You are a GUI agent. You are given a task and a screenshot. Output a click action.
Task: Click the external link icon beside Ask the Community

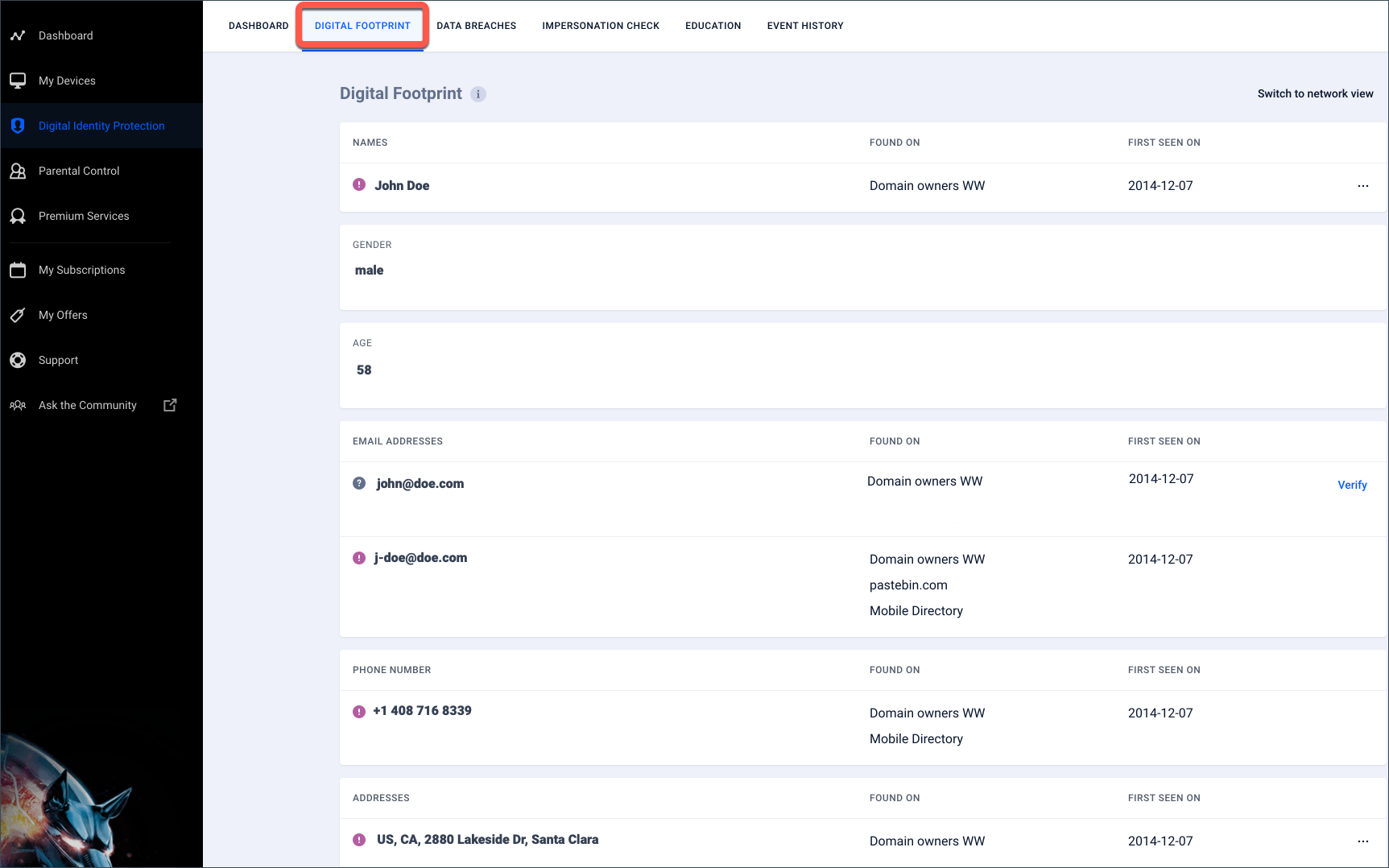click(170, 405)
